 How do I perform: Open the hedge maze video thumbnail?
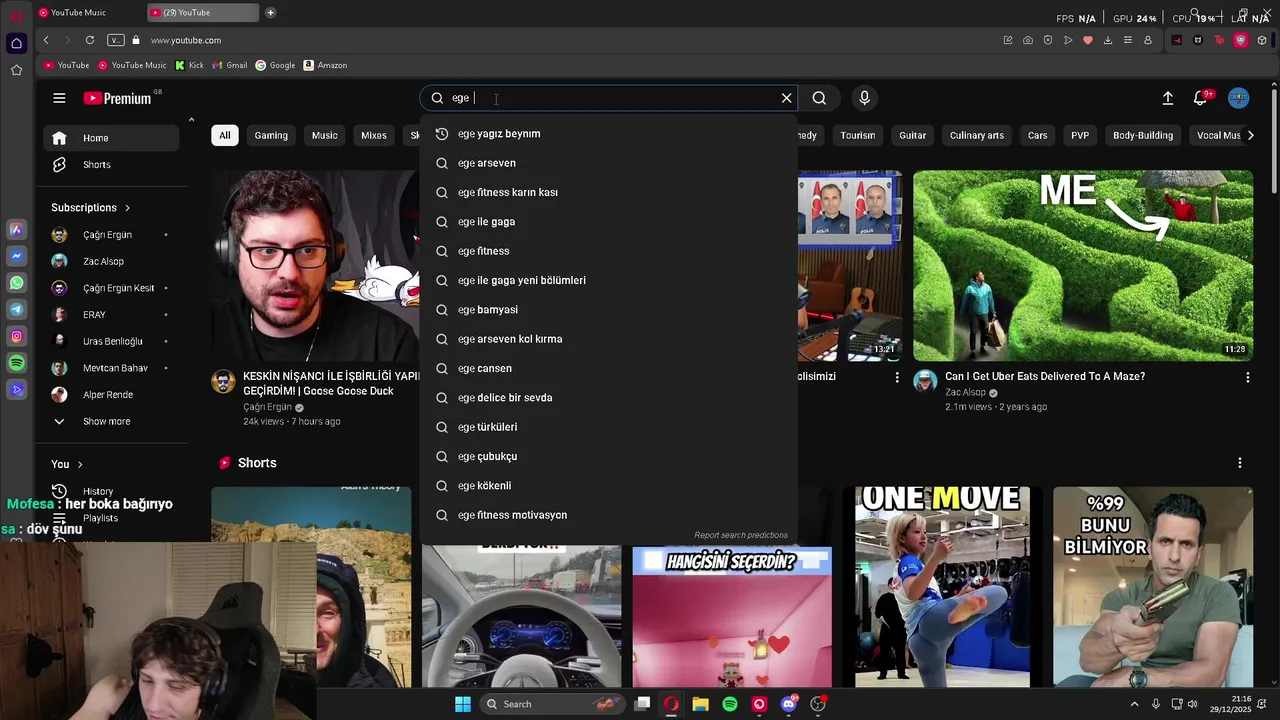[1083, 265]
